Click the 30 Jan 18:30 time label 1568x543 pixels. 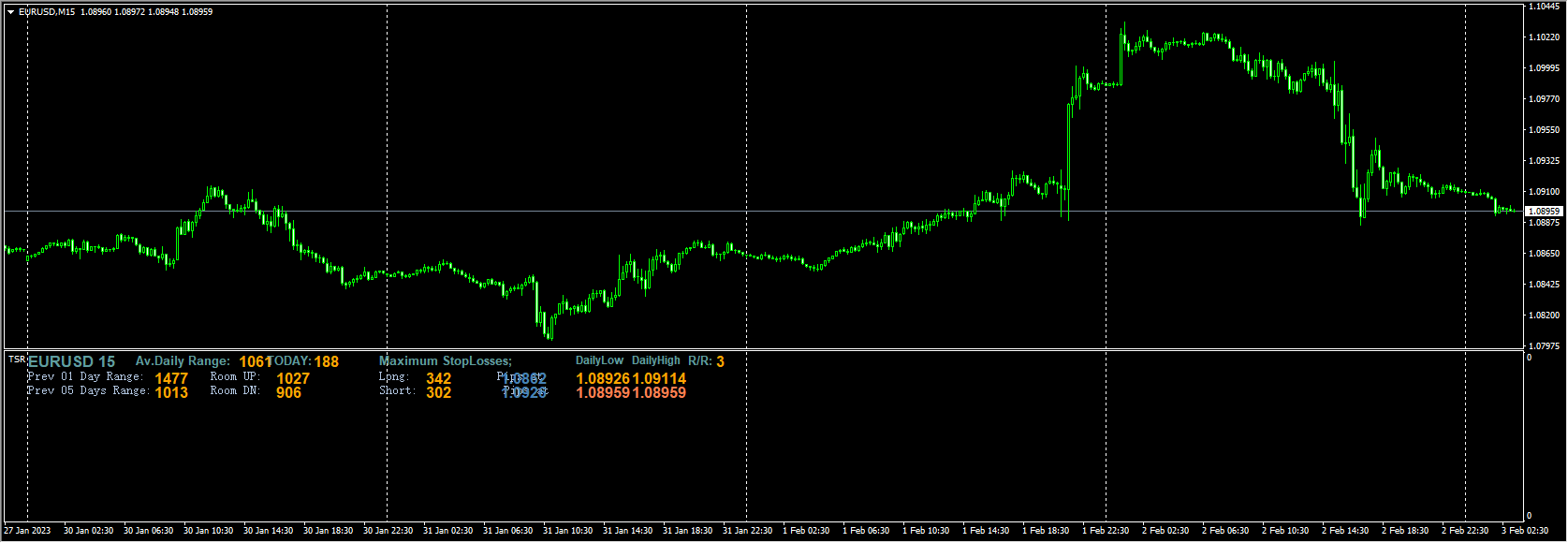[x=328, y=531]
